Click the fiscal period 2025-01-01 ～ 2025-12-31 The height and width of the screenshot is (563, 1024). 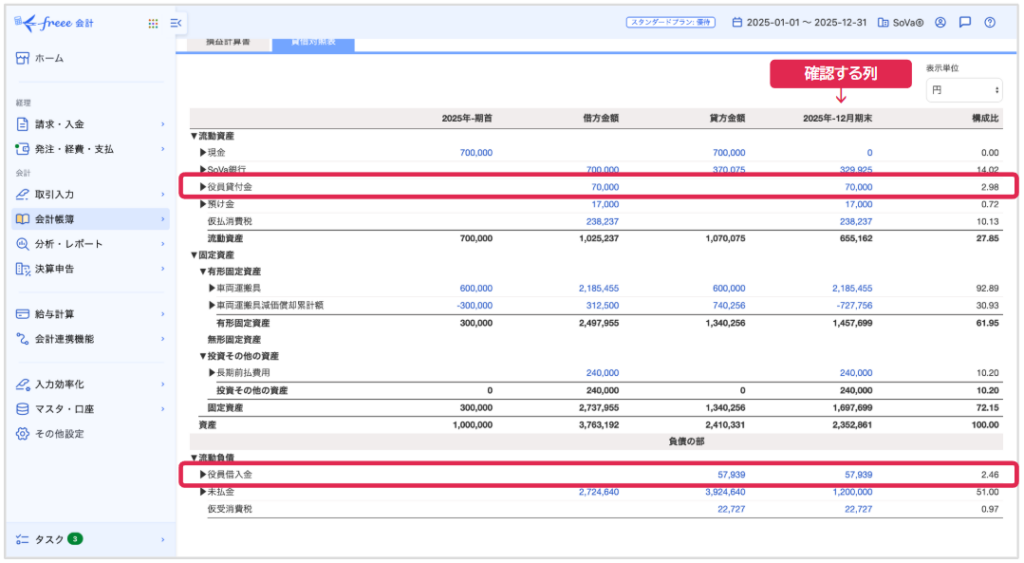click(x=799, y=22)
